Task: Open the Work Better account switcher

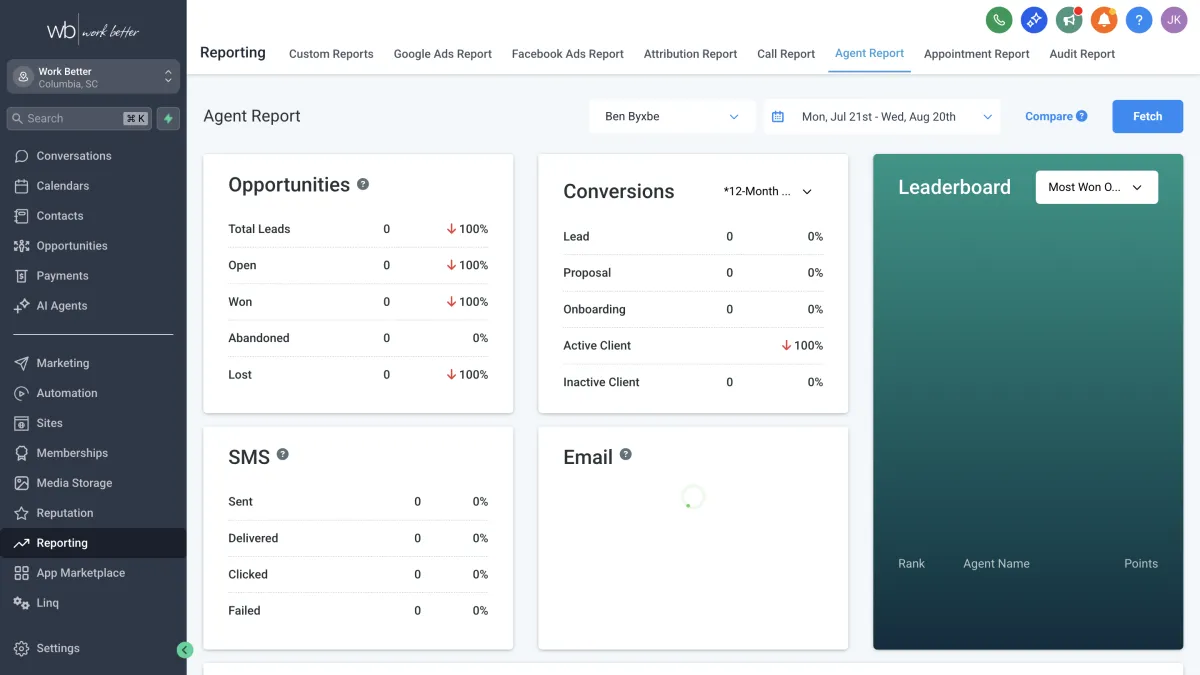Action: [94, 77]
